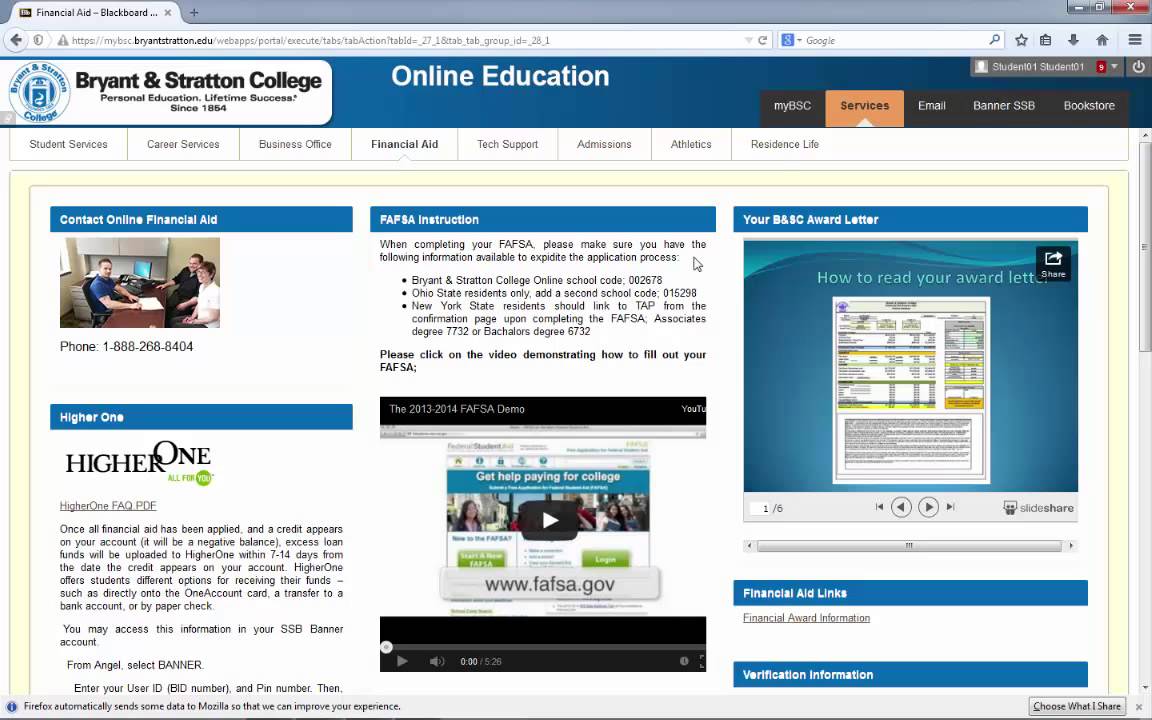Click the YouTube logo on the video
Screen dimensions: 1152x720
[x=693, y=409]
